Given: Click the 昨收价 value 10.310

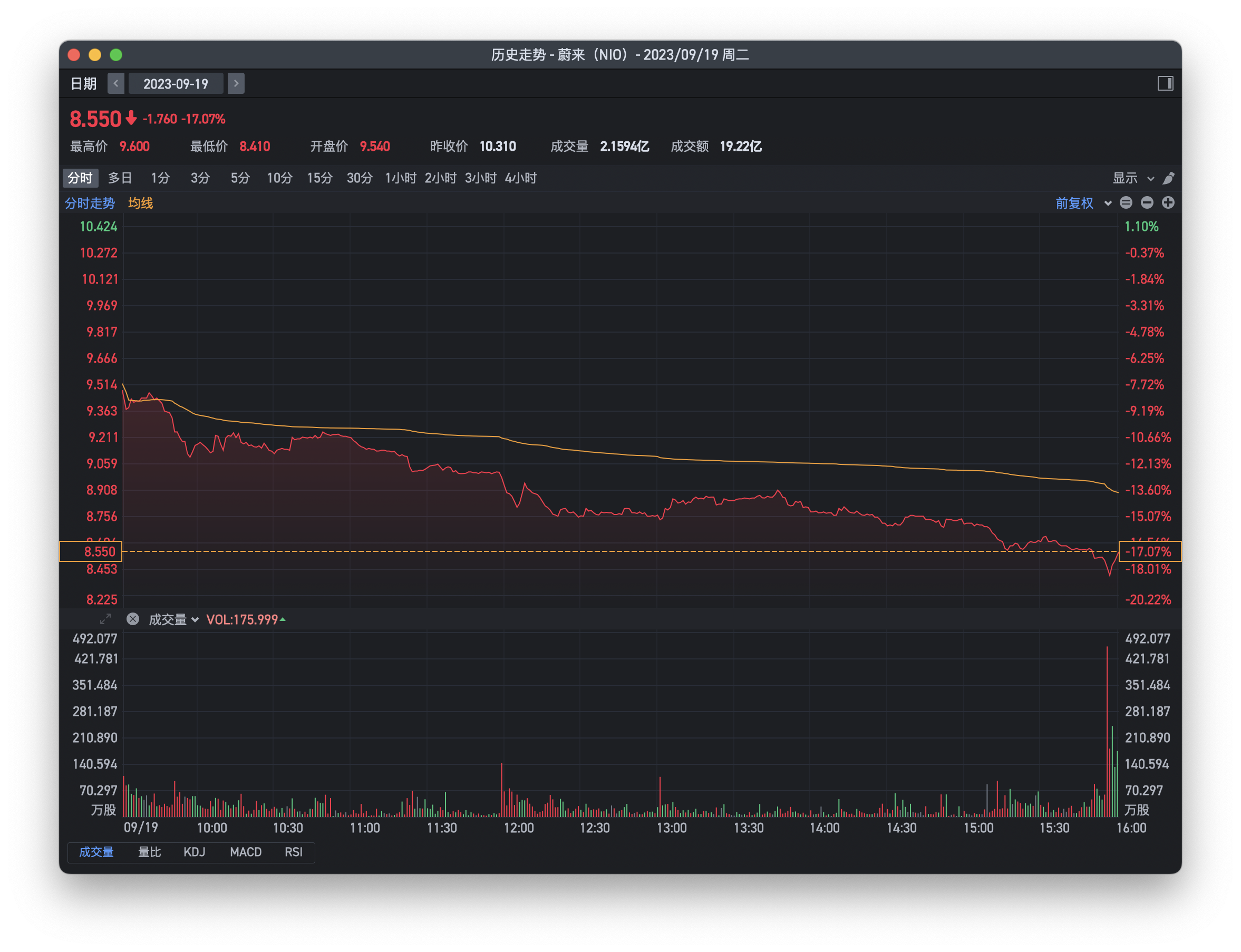Looking at the screenshot, I should 498,146.
